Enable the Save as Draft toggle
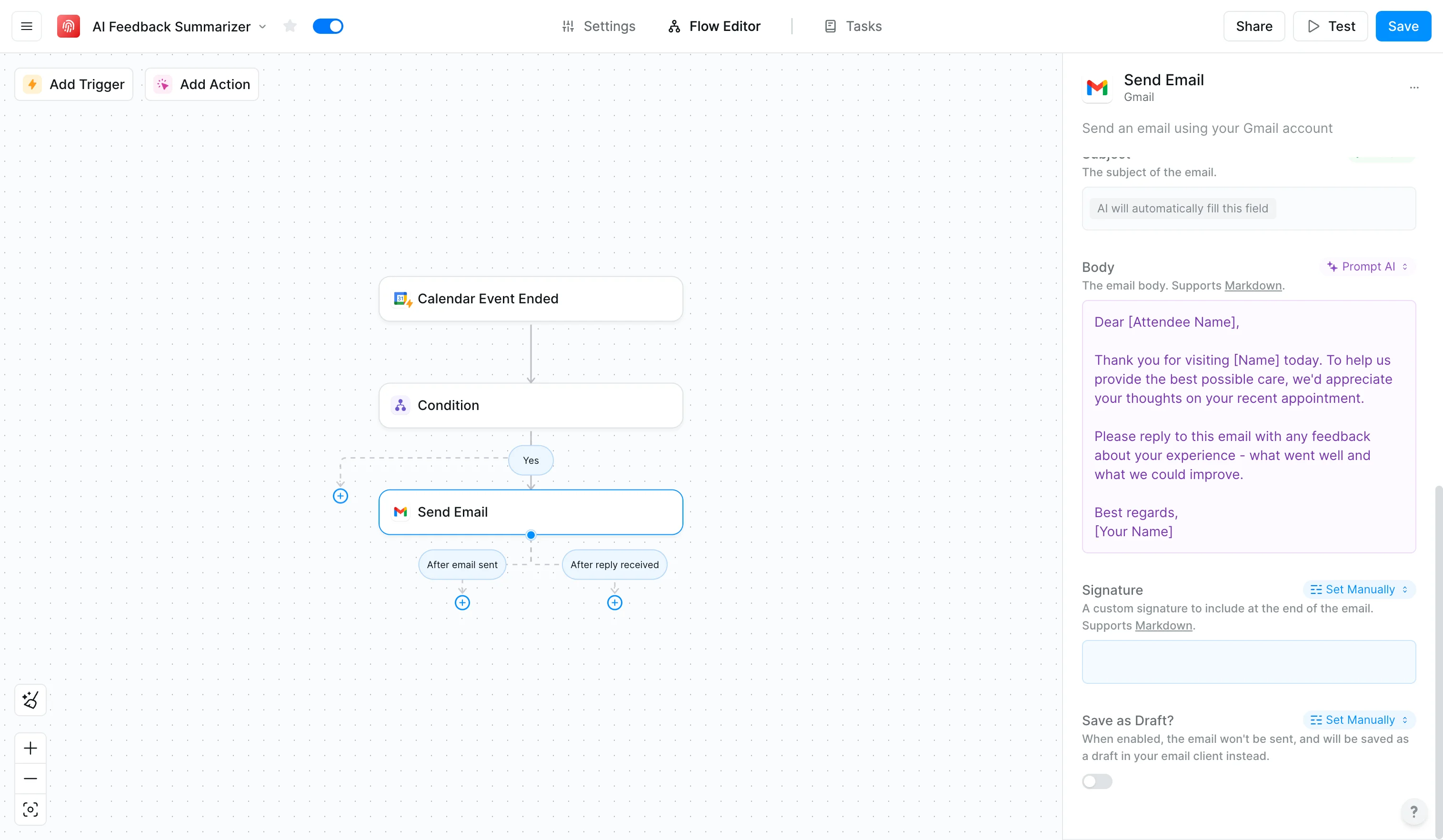Image resolution: width=1443 pixels, height=840 pixels. [1097, 781]
